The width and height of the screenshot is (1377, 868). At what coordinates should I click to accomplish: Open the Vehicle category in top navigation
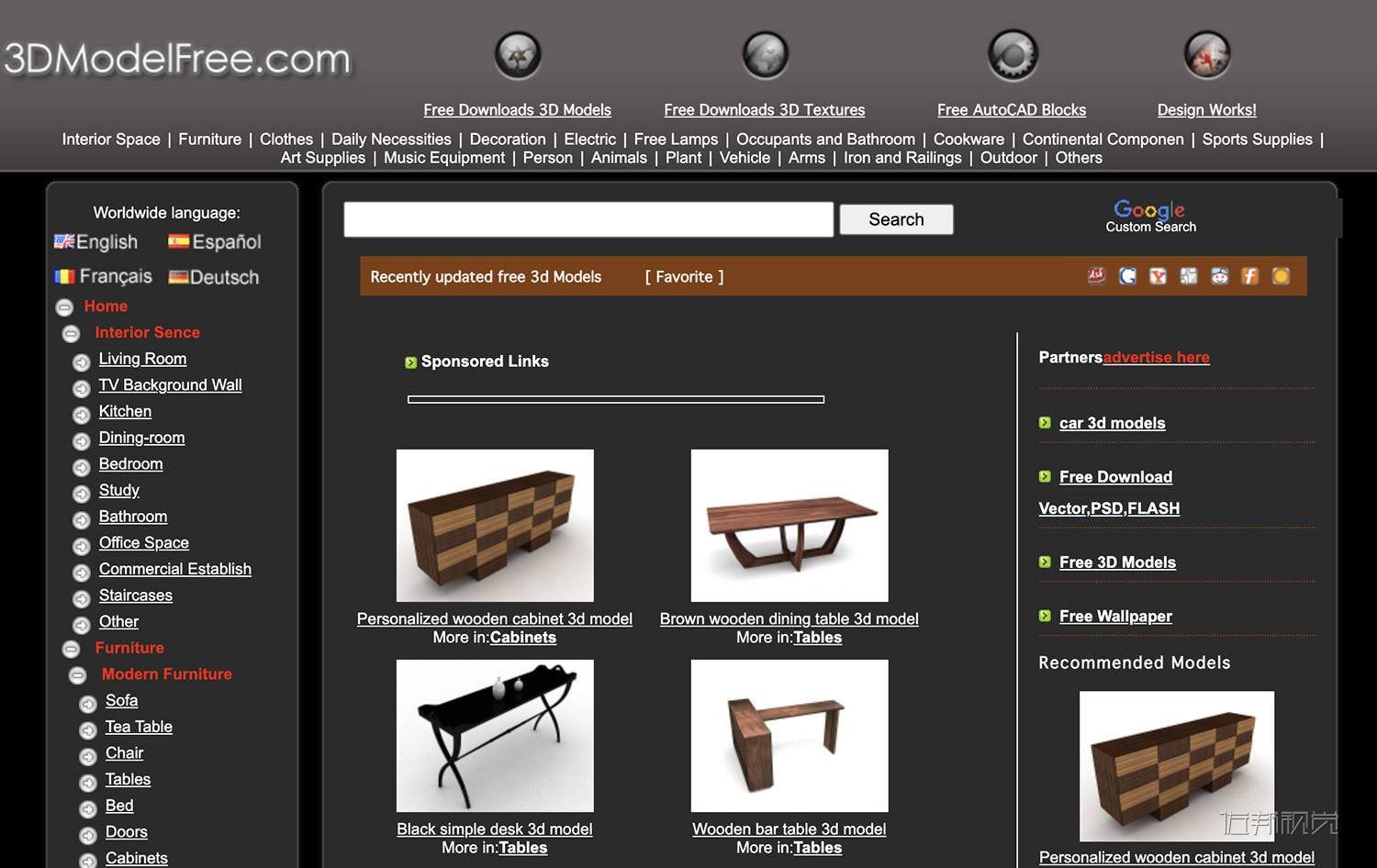744,158
